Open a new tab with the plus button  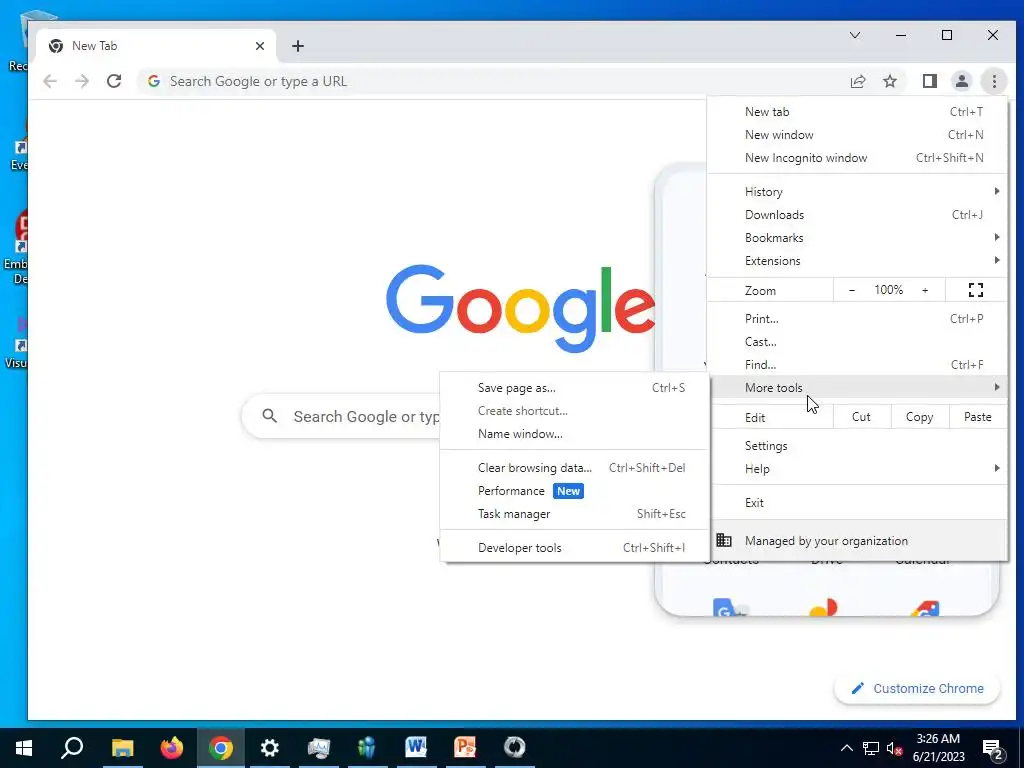[x=298, y=46]
